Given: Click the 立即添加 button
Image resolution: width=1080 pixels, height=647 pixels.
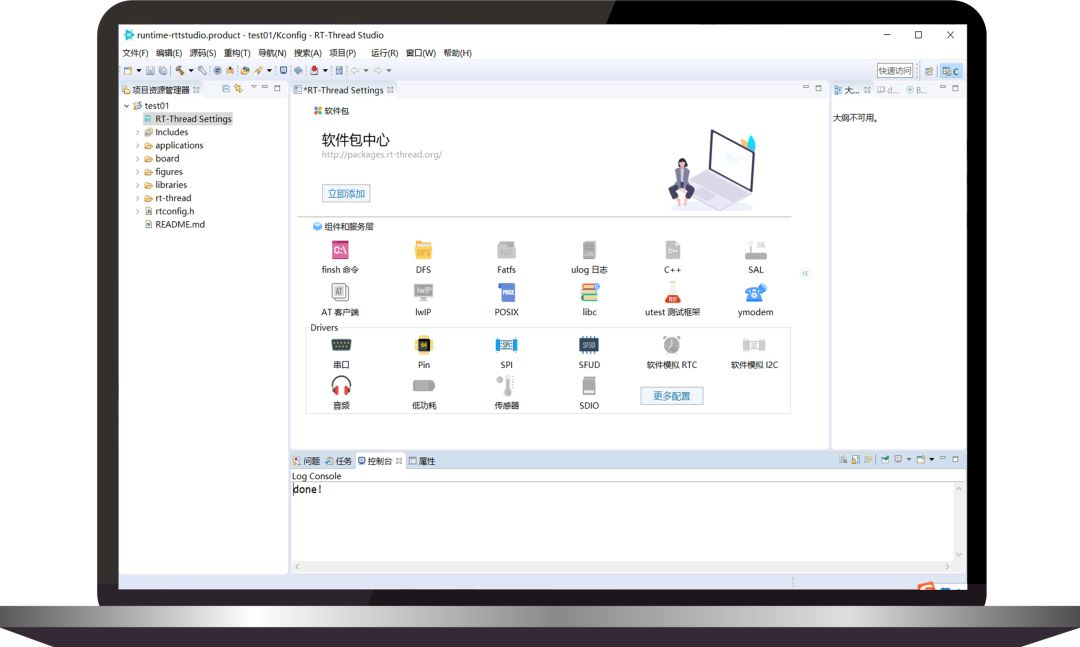Looking at the screenshot, I should click(x=346, y=194).
